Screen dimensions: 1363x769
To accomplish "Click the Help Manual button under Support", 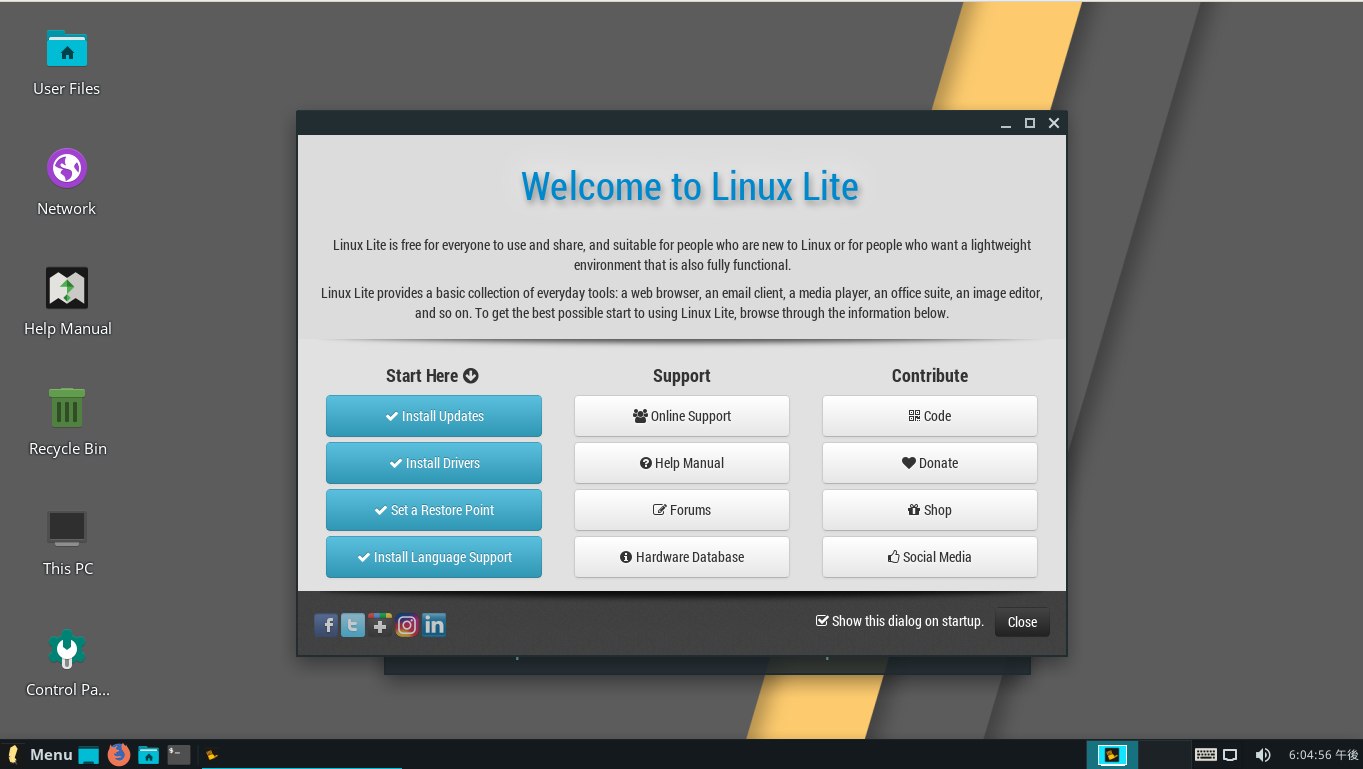I will pyautogui.click(x=682, y=463).
